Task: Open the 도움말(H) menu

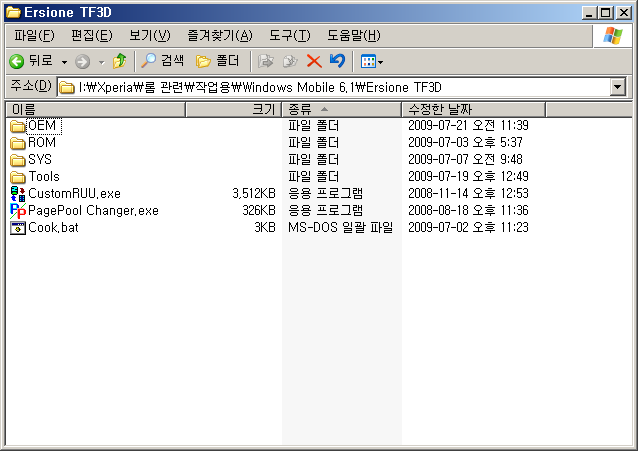Action: tap(354, 36)
